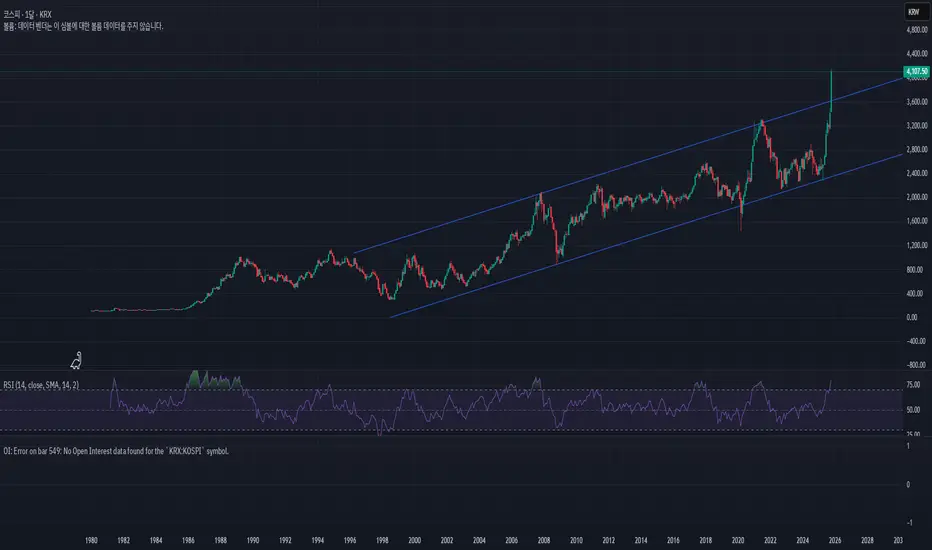Click the 1994 year label on time axis
Screen dimensions: 932x550
[x=317, y=540]
